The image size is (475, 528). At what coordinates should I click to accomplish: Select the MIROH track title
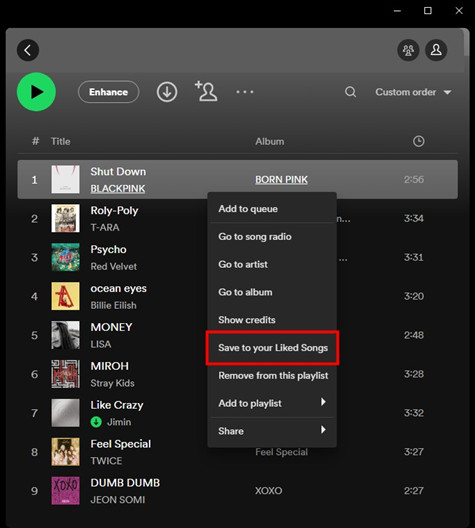(109, 366)
